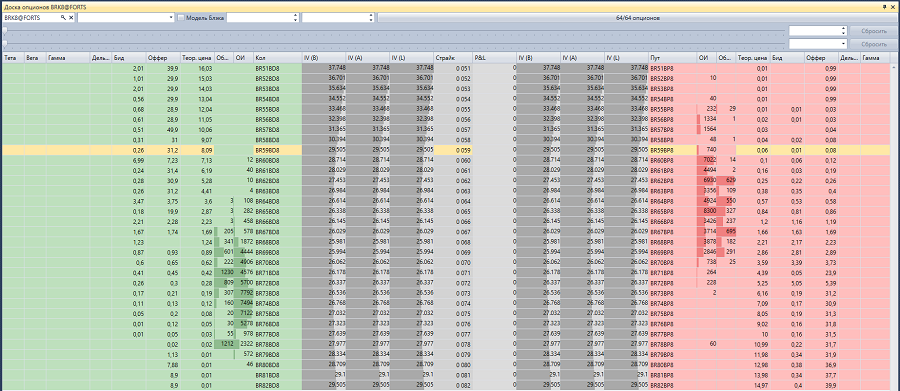Click the call offer value 49,9
Image resolution: width=900 pixels, height=391 pixels.
171,129
